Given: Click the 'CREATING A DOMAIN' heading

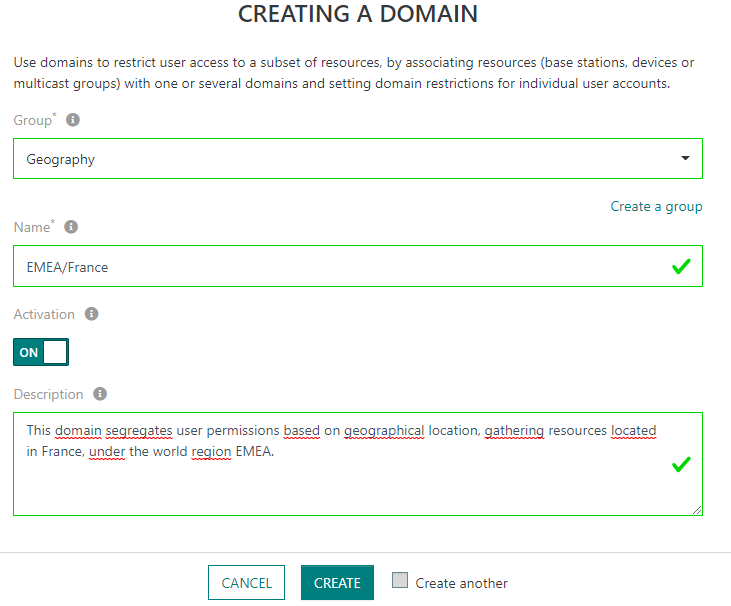Looking at the screenshot, I should point(358,14).
